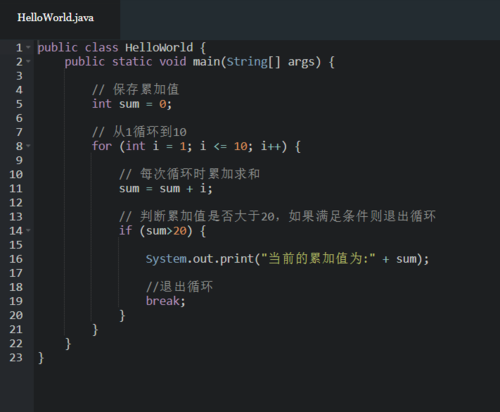Viewport: 500px width, 412px height.
Task: Click line number 19 in the gutter
Action: tap(16, 301)
